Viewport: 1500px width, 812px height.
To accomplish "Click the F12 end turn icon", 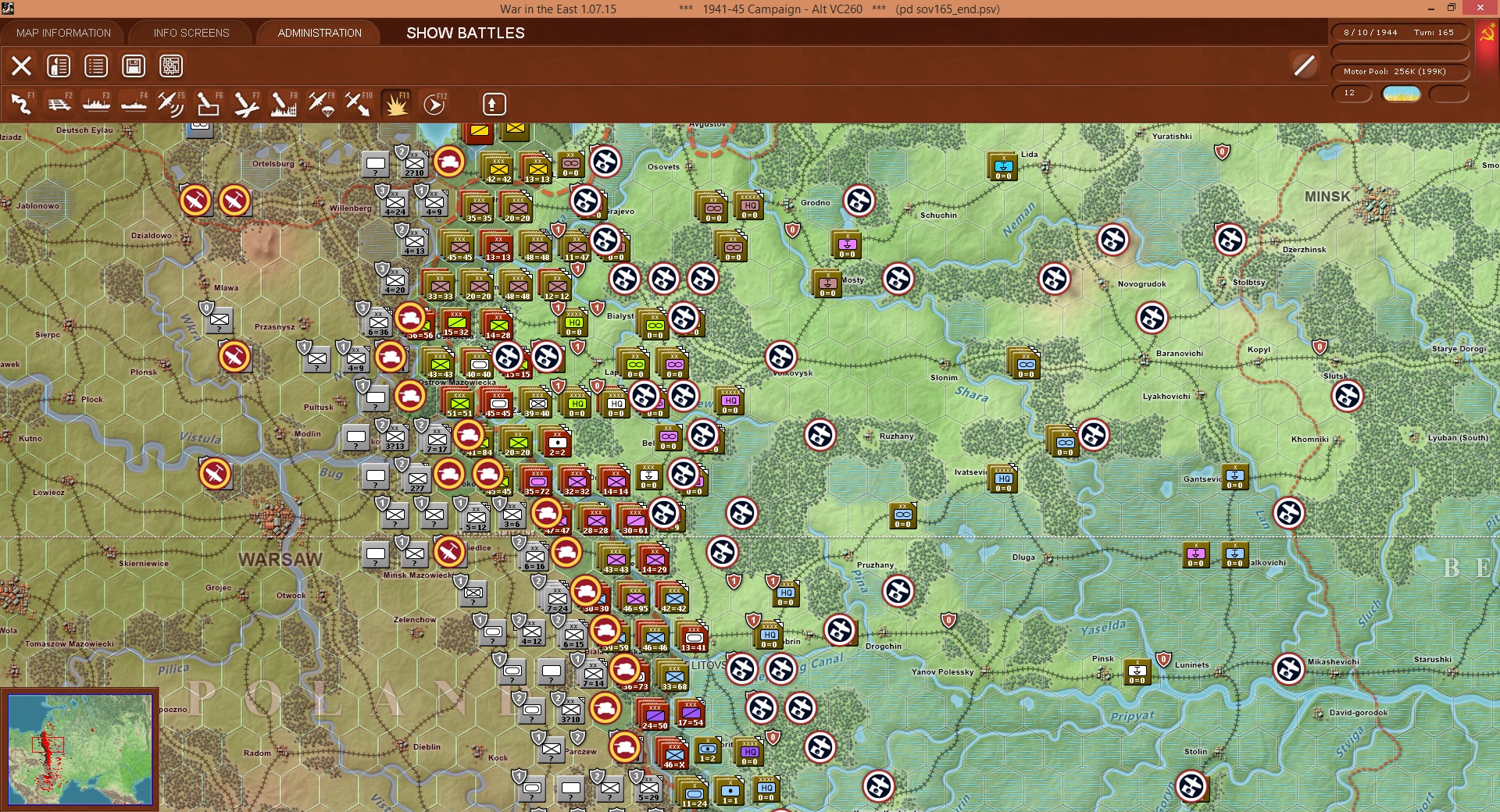I will pos(434,104).
